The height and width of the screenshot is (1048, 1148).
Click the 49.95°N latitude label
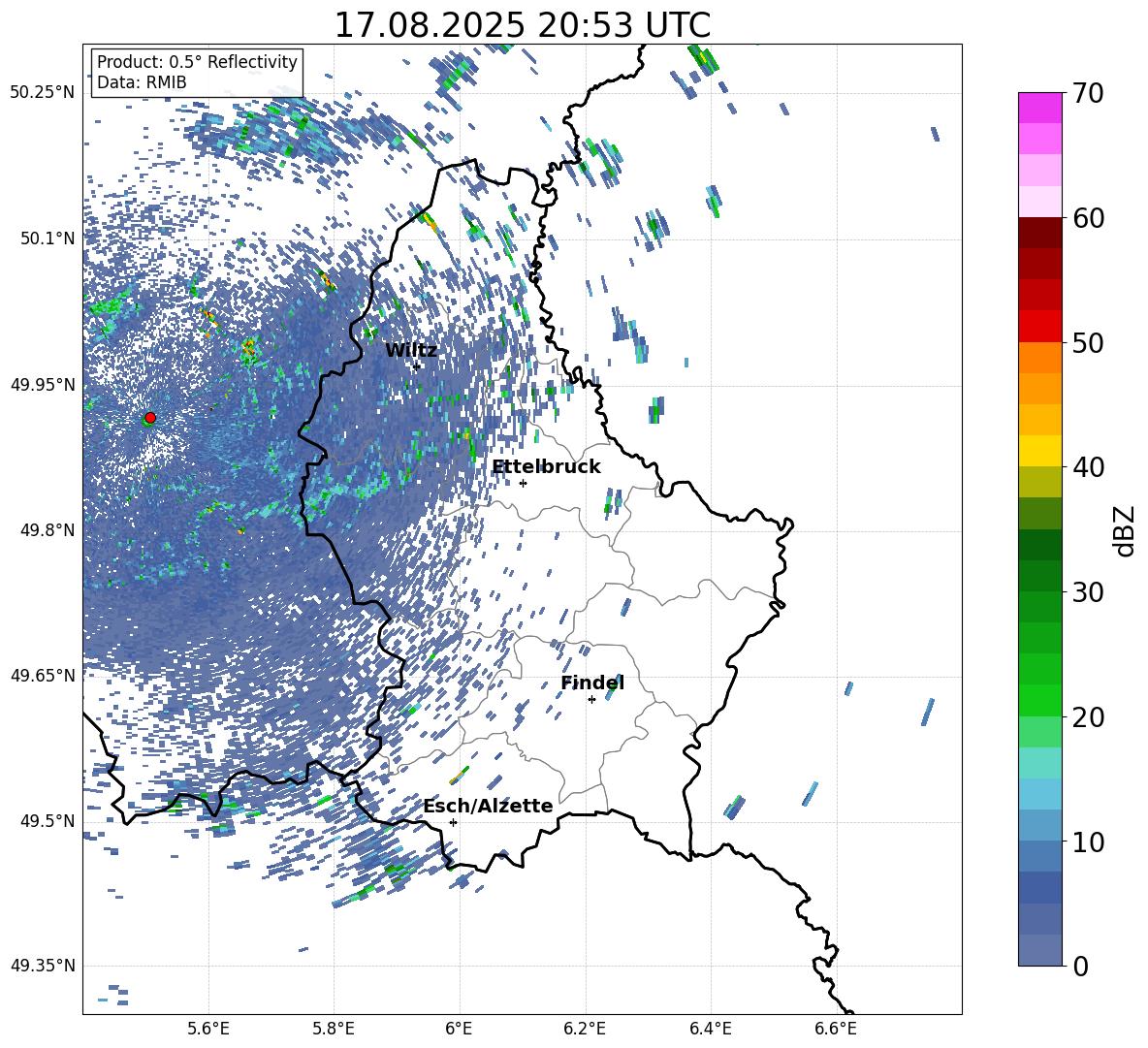(43, 384)
